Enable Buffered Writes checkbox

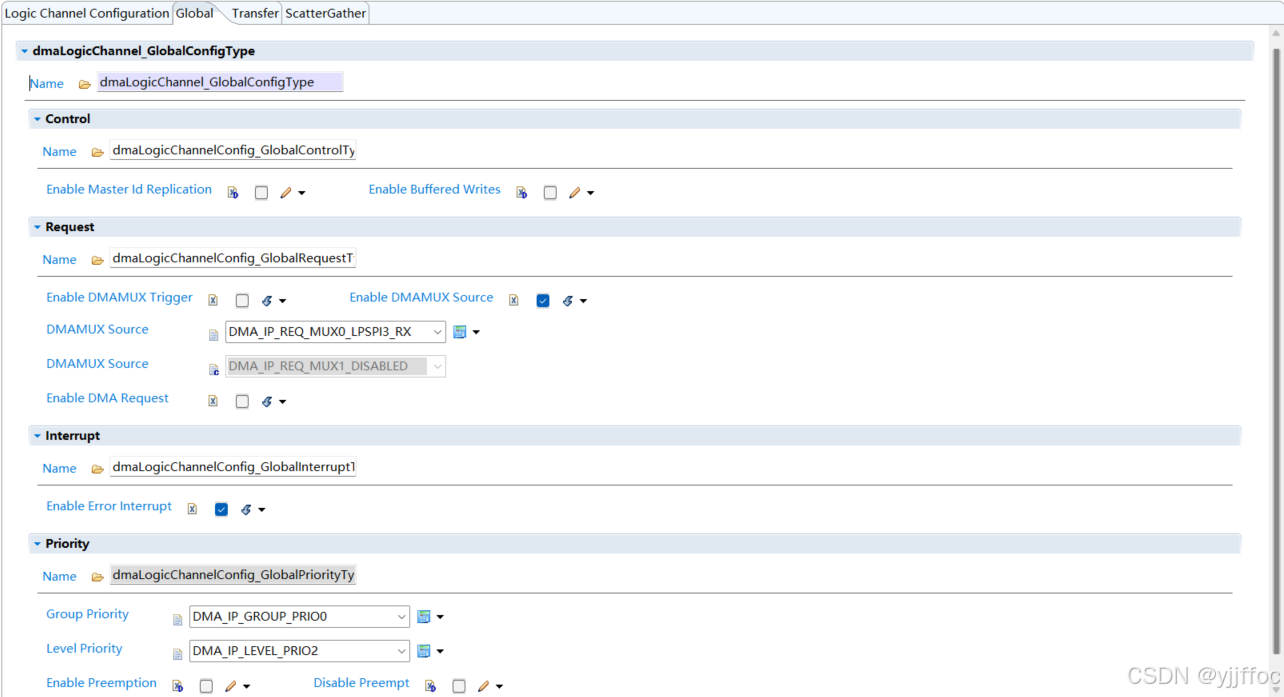pyautogui.click(x=550, y=193)
